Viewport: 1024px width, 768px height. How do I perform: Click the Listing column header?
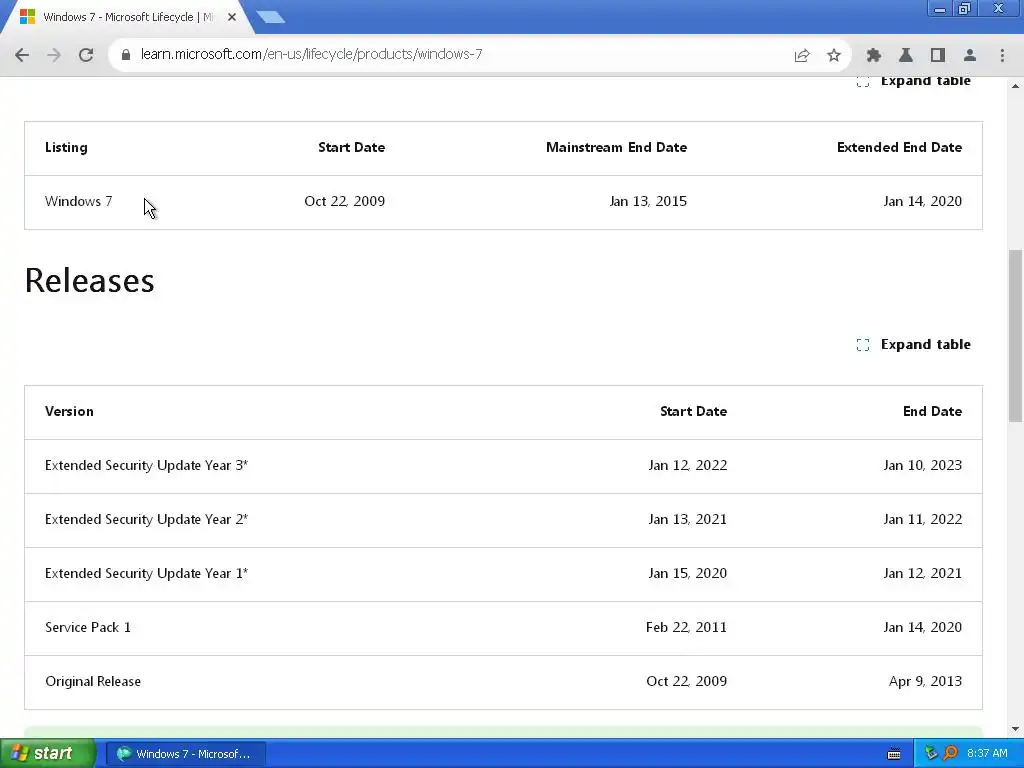click(x=66, y=147)
